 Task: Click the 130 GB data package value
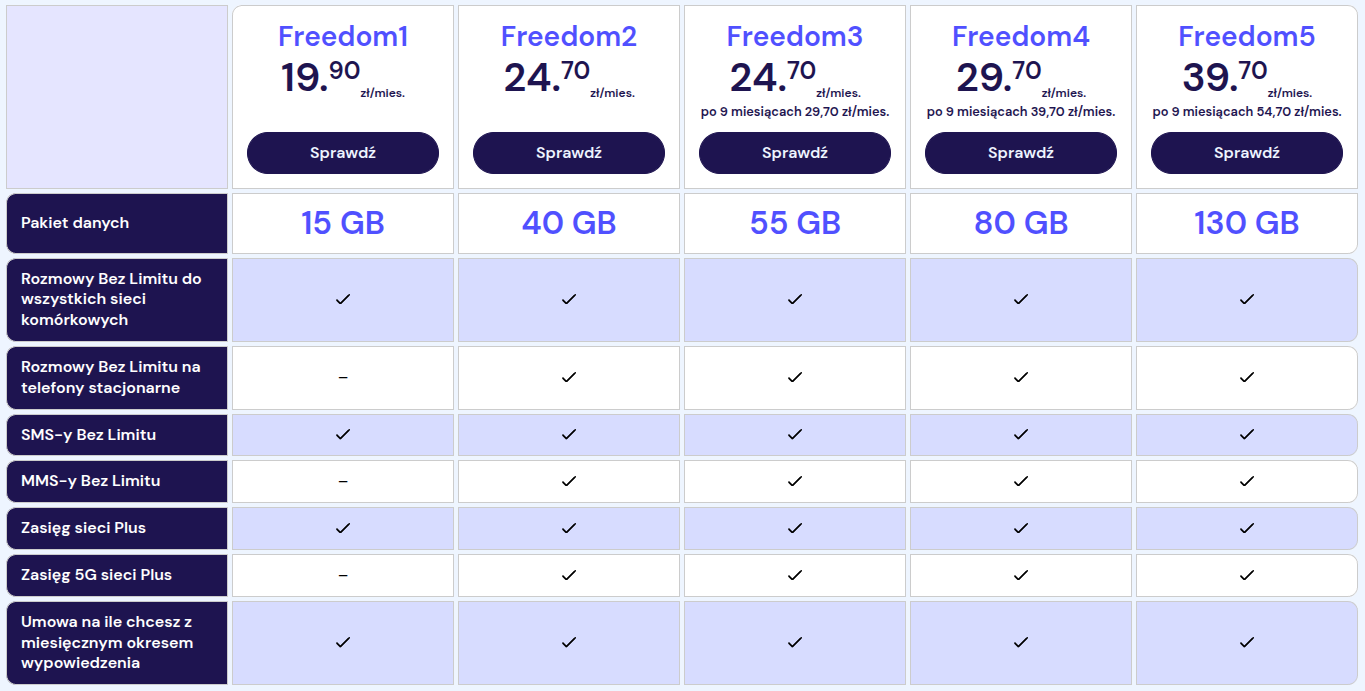[1246, 223]
